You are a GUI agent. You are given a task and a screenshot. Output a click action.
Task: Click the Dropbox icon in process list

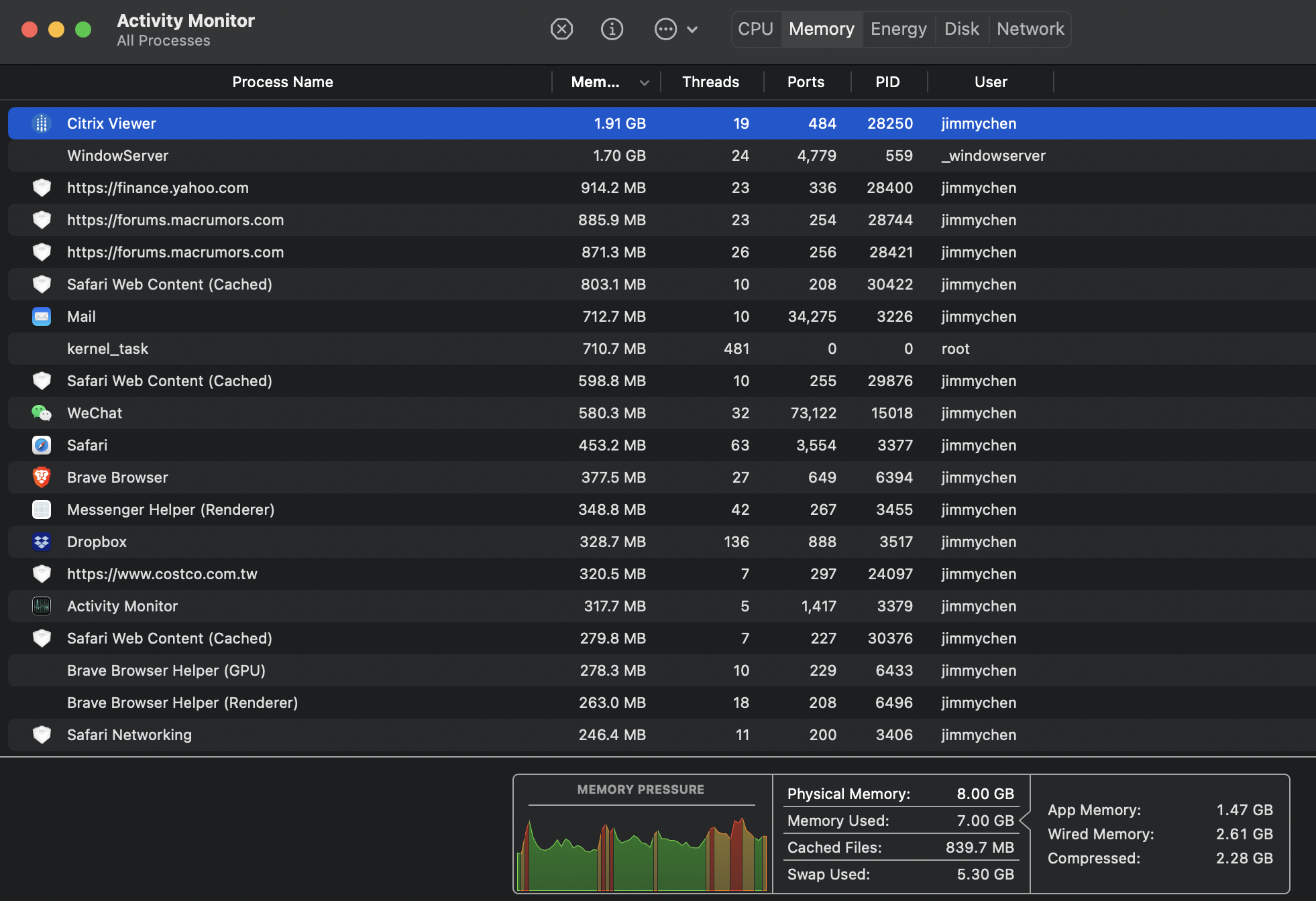pos(42,542)
